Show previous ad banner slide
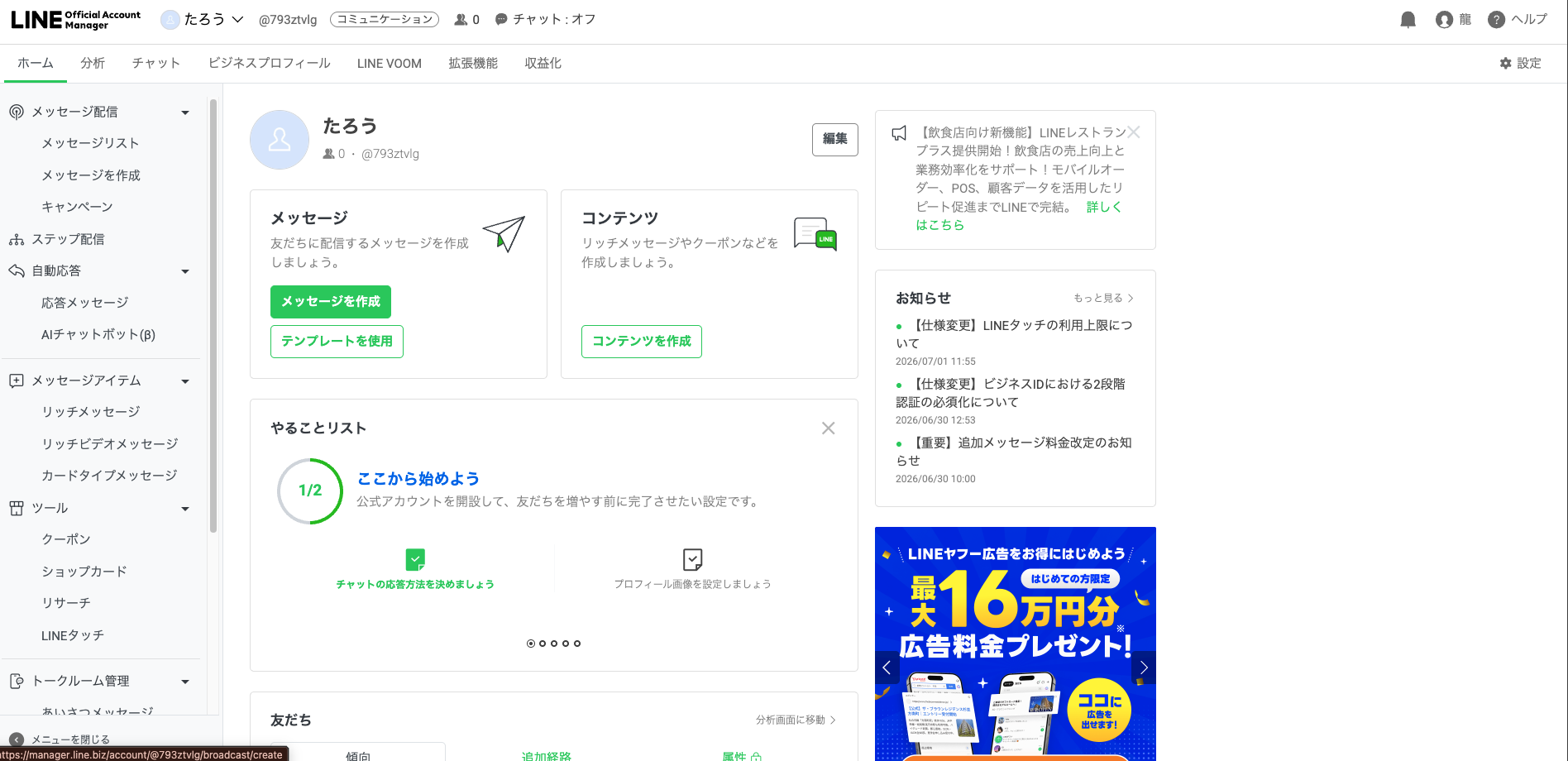The width and height of the screenshot is (1568, 761). coord(887,668)
